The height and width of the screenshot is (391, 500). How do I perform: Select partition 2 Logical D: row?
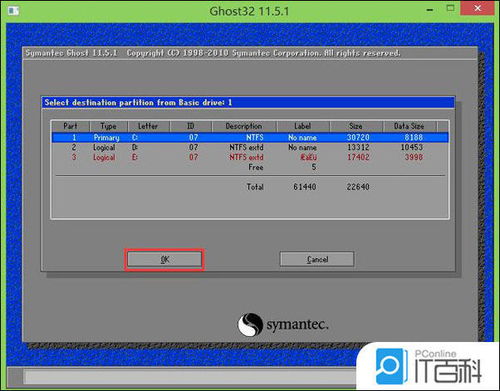[250, 147]
